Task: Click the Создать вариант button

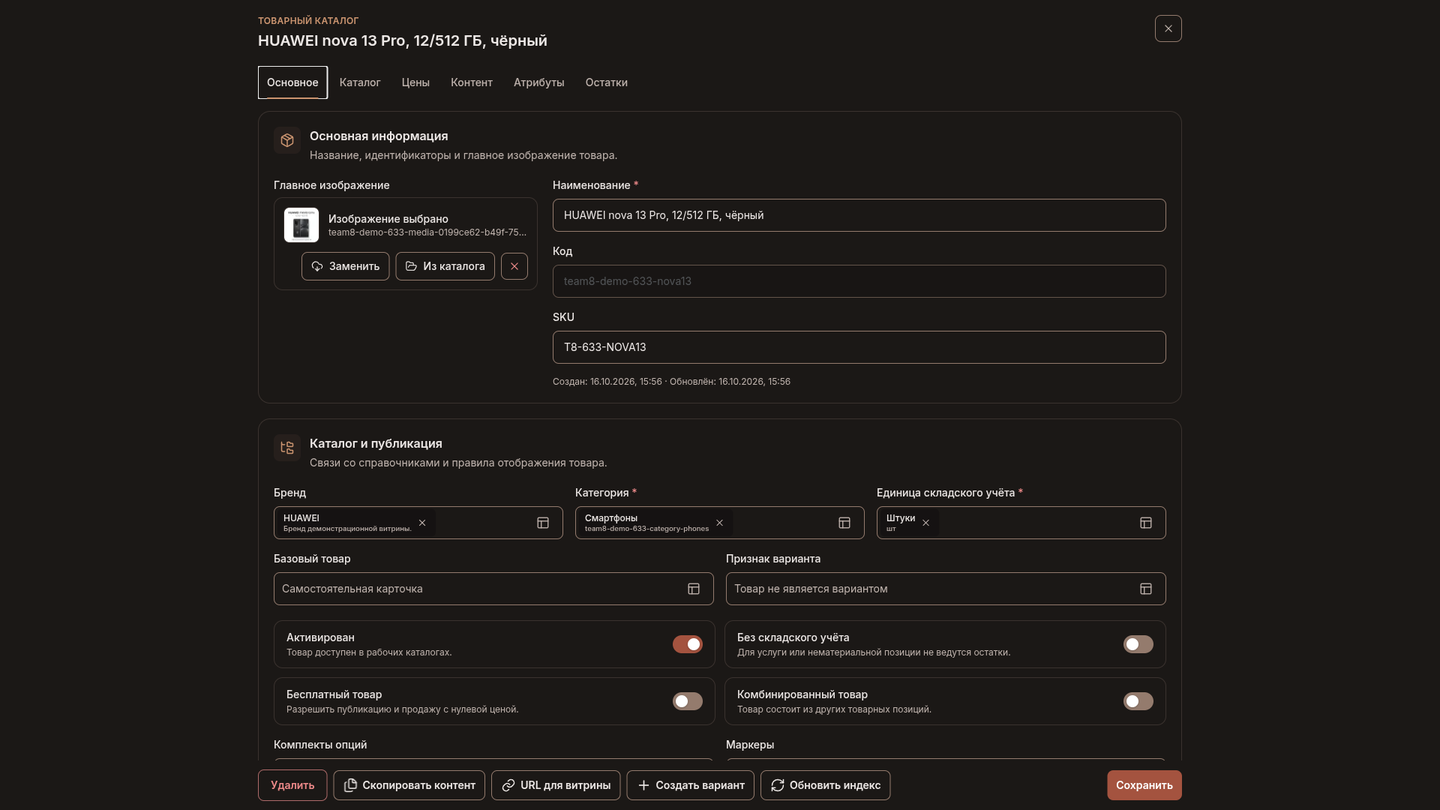Action: [691, 785]
